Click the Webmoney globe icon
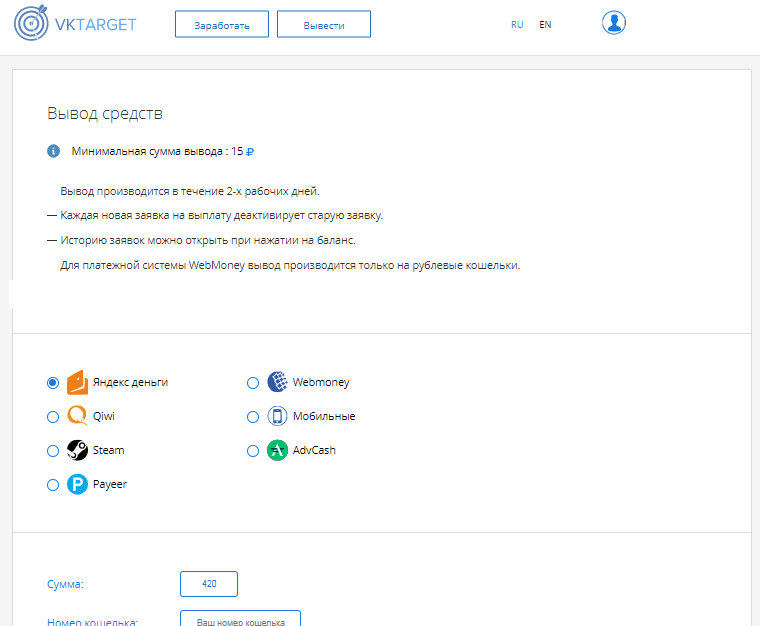Image resolution: width=760 pixels, height=626 pixels. 277,382
